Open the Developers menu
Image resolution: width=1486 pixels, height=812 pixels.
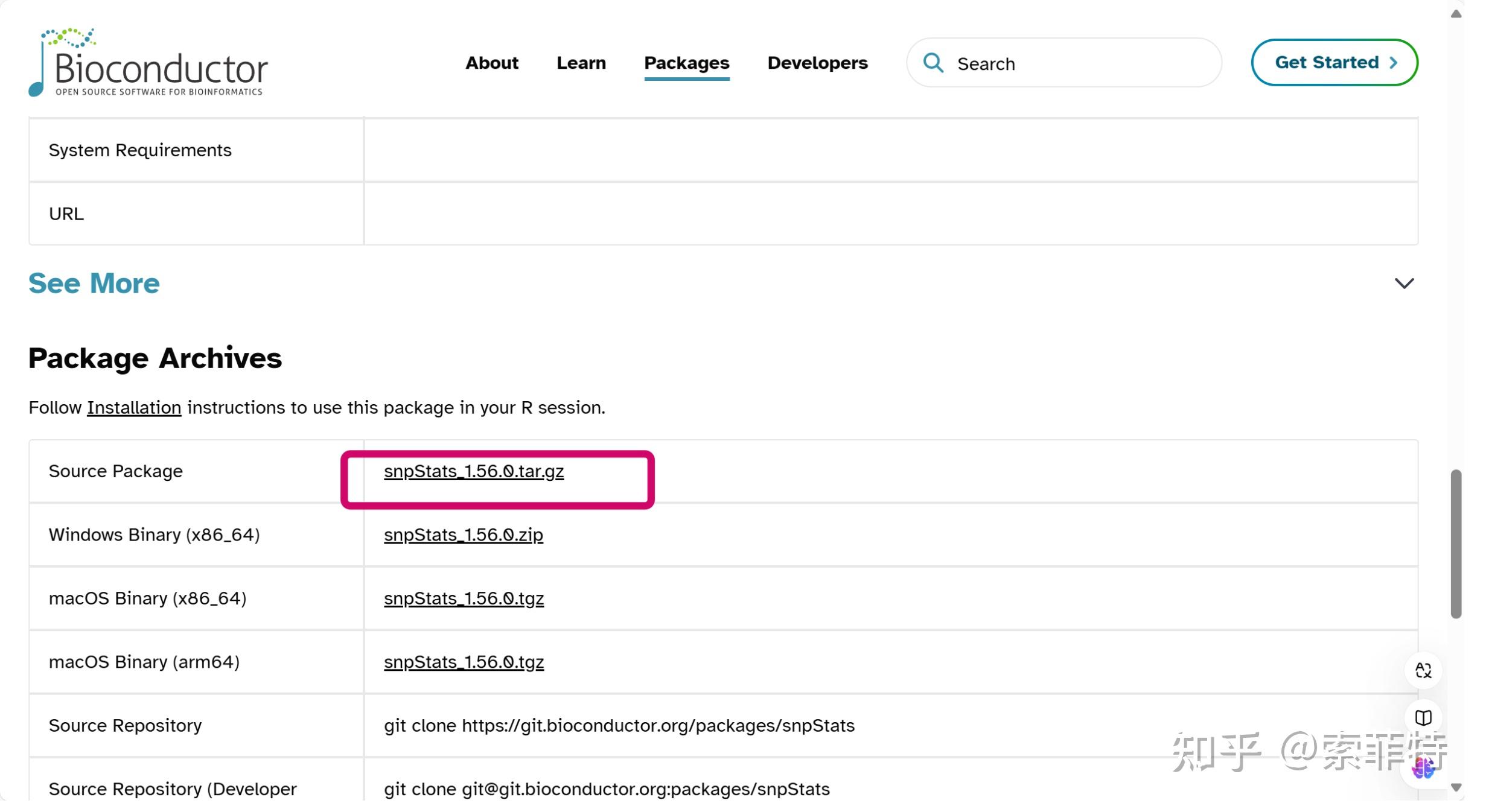click(817, 63)
